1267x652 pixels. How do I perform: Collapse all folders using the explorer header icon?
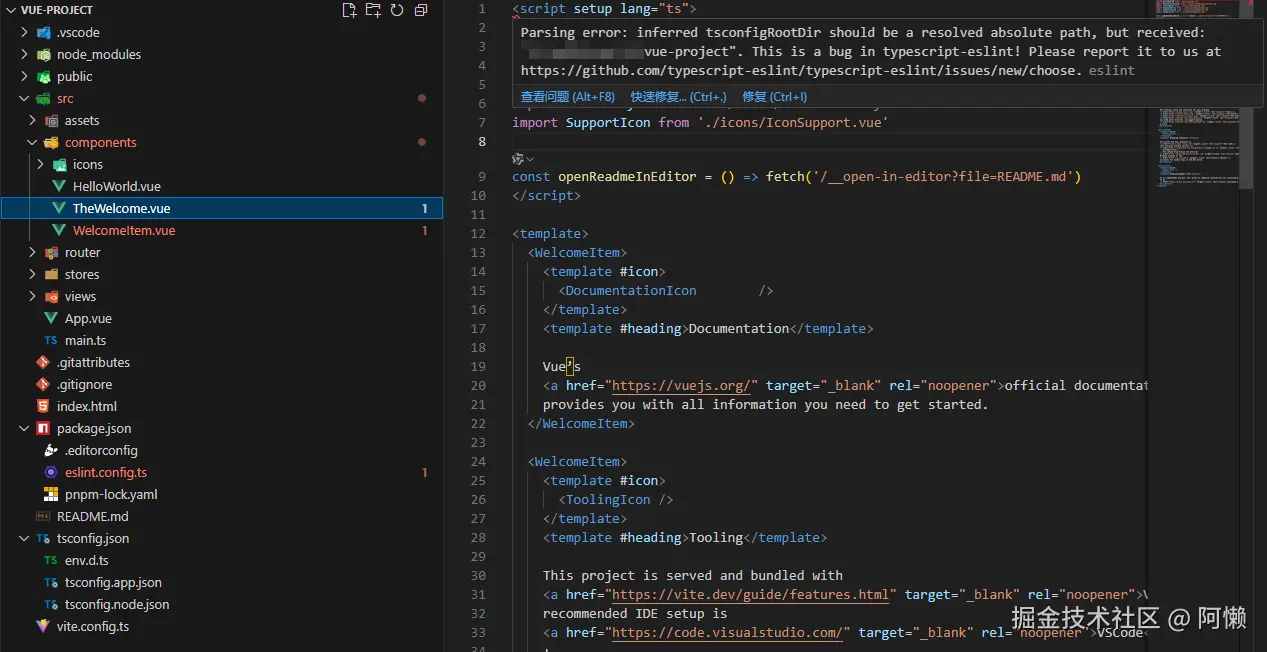[x=421, y=10]
